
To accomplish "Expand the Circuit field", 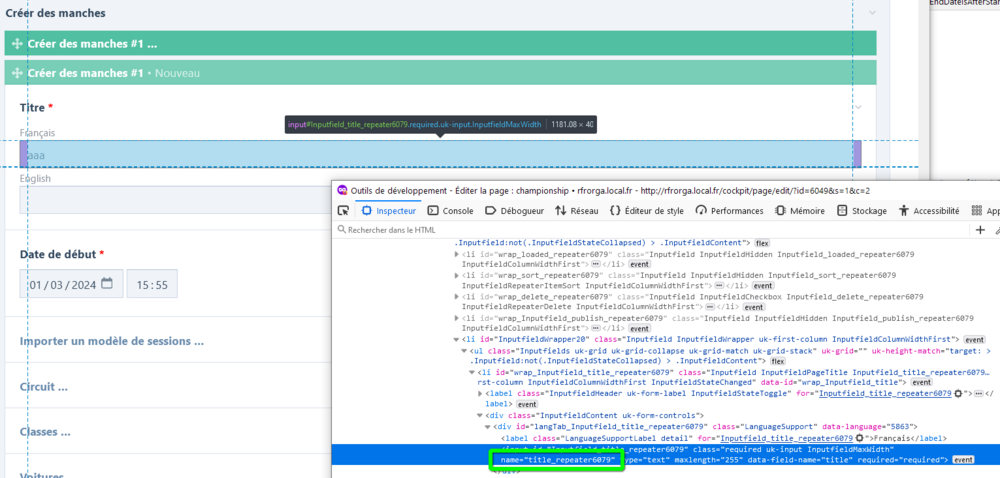I will [x=44, y=386].
